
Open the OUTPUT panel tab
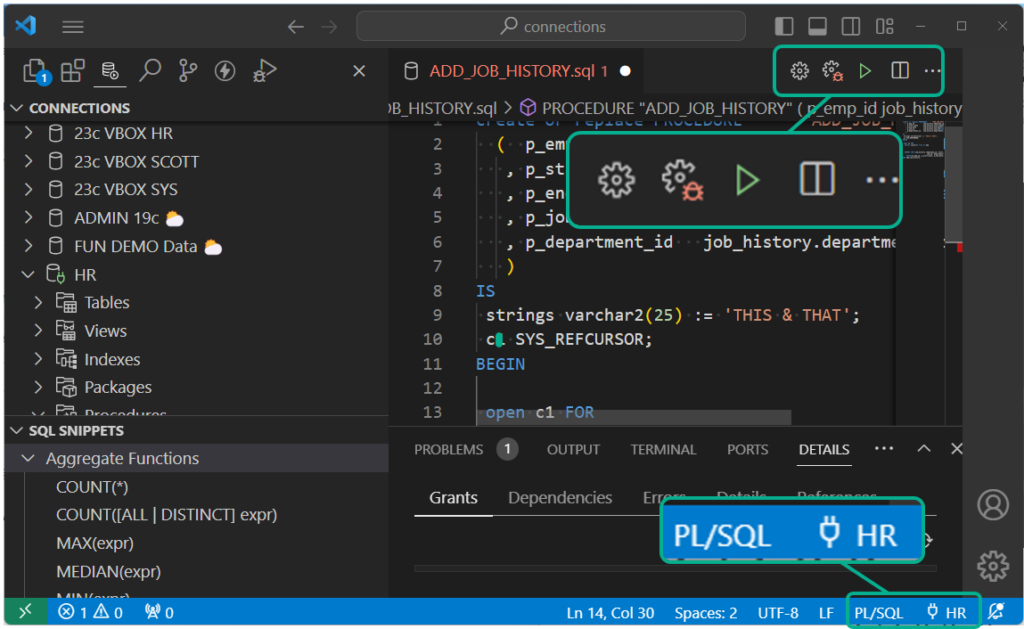[x=573, y=449]
